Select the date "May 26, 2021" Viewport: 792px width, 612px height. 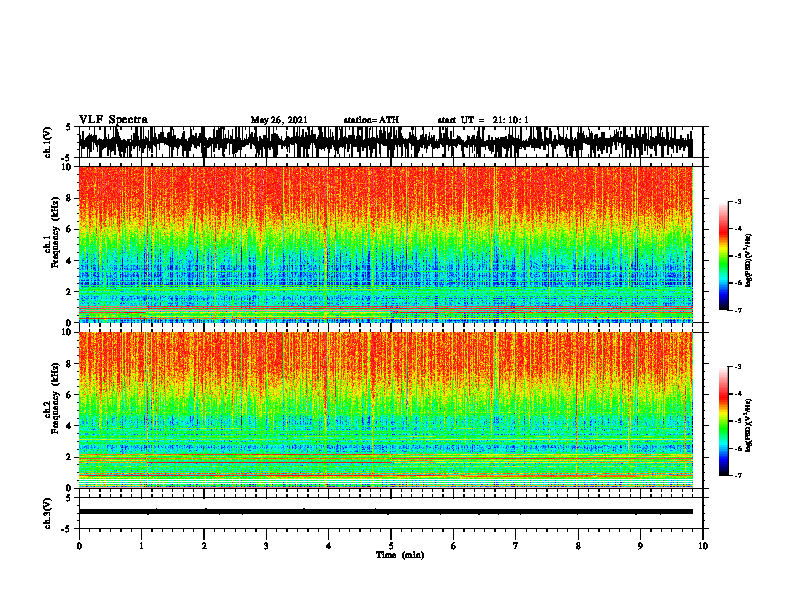tap(279, 120)
